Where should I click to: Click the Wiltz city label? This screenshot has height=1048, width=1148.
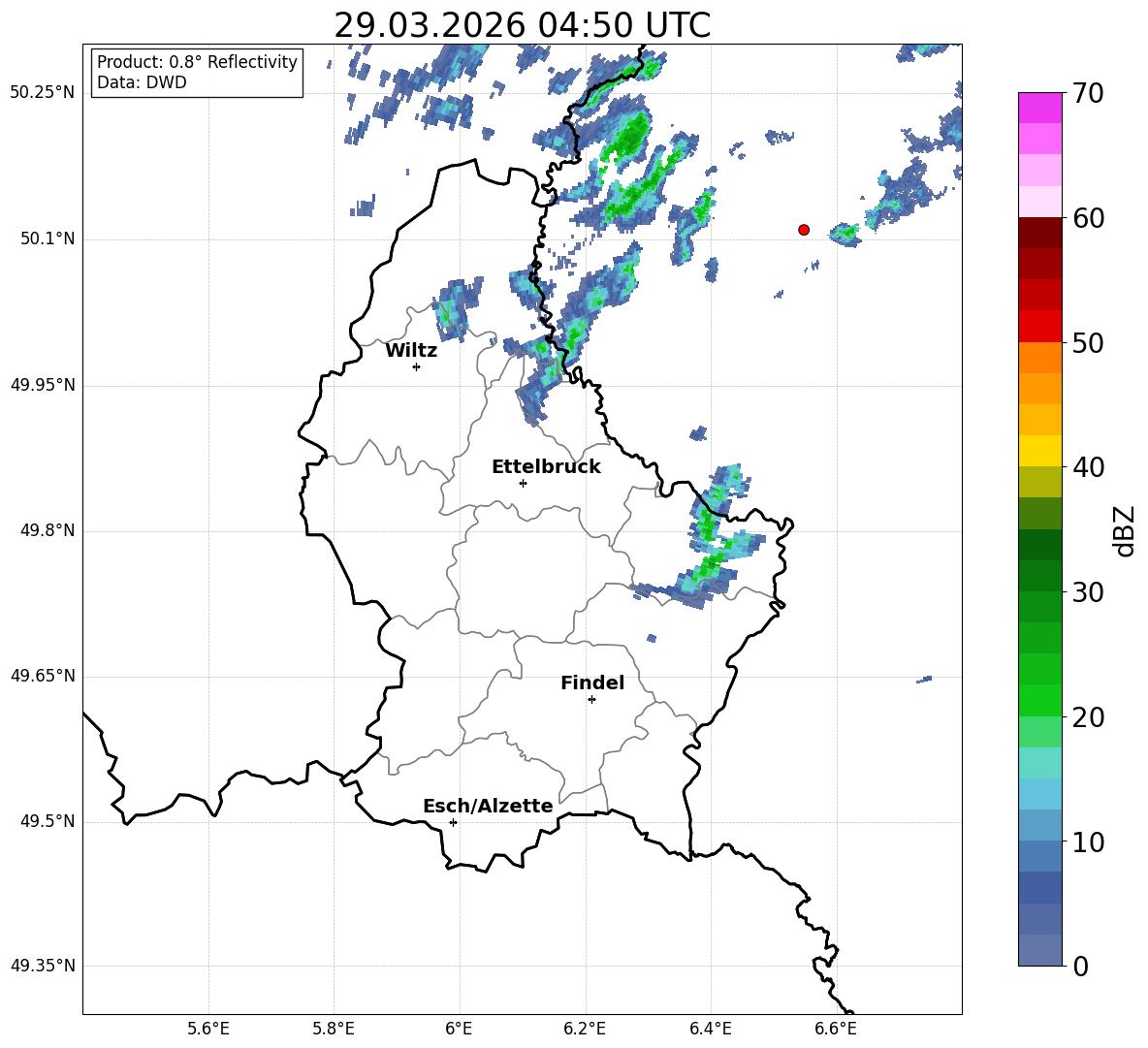coord(411,351)
